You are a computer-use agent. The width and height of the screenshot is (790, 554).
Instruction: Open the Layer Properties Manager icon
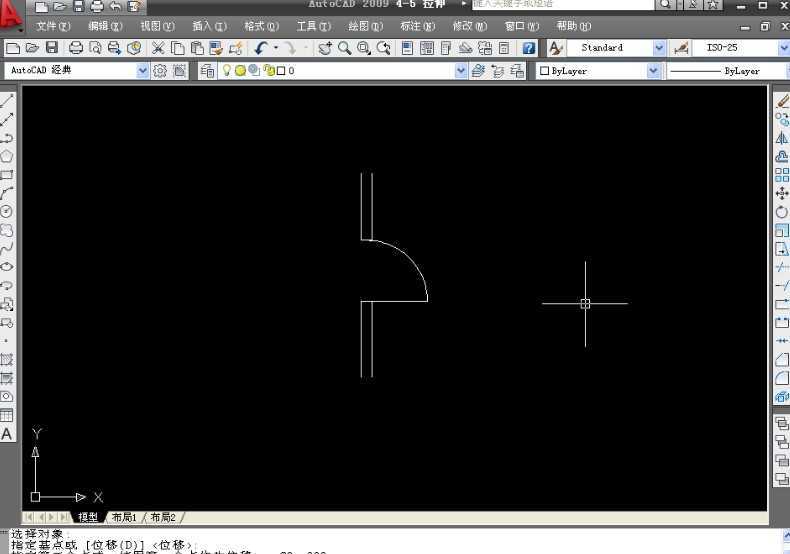pyautogui.click(x=207, y=71)
